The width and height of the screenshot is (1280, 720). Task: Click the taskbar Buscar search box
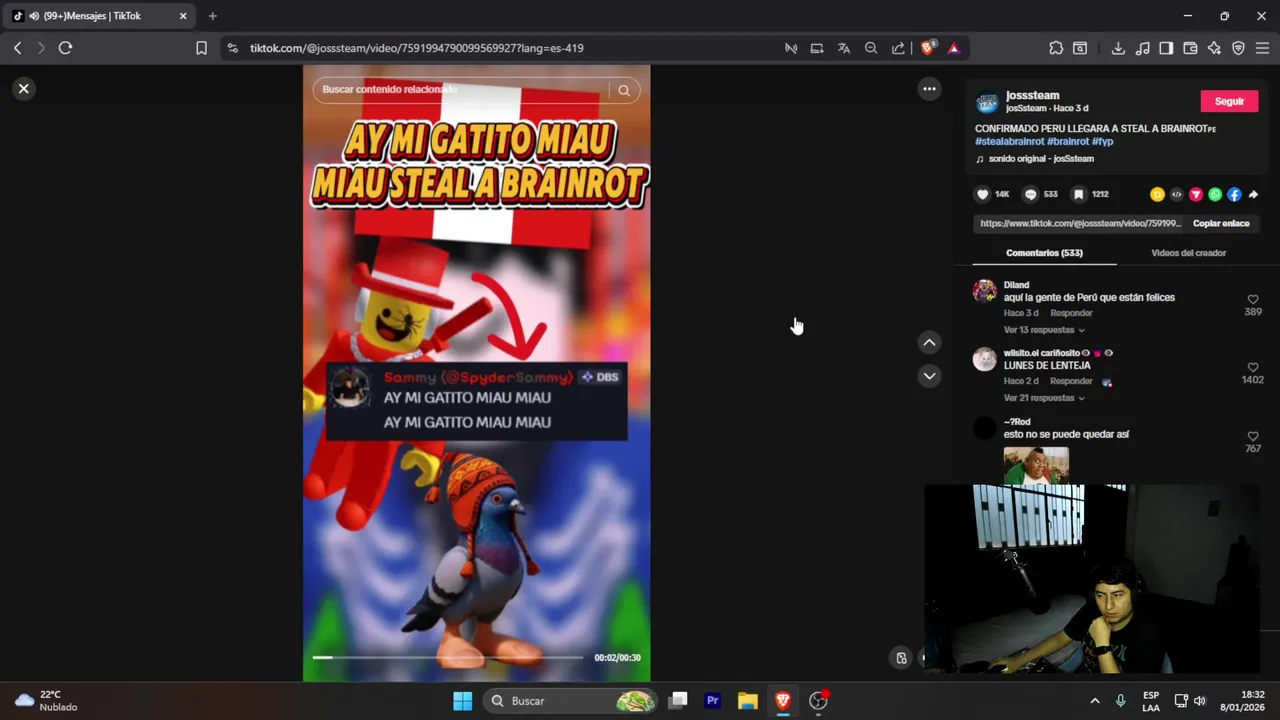tap(570, 701)
